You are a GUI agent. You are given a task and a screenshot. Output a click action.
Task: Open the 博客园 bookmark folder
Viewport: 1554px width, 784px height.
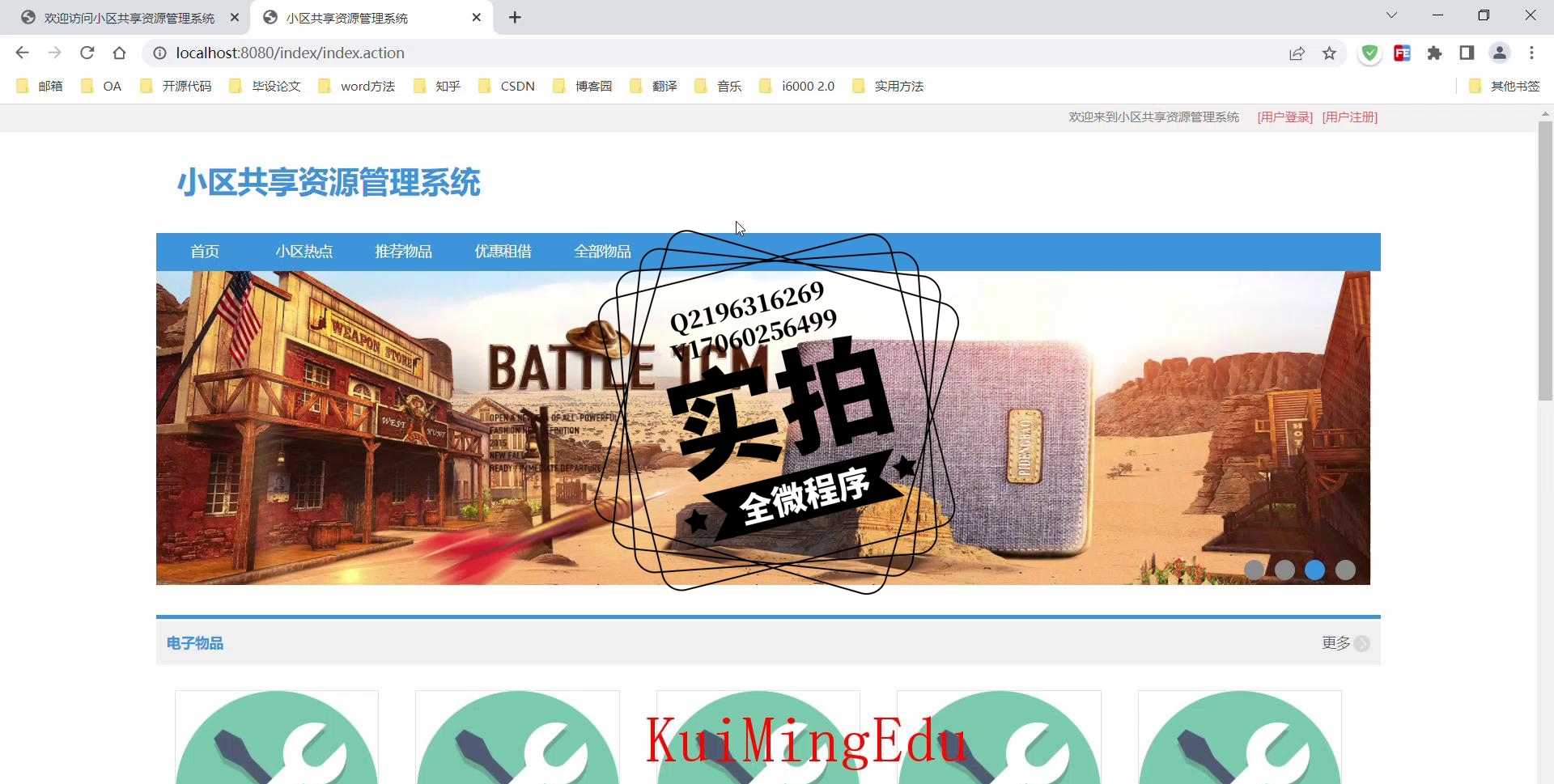click(x=582, y=86)
